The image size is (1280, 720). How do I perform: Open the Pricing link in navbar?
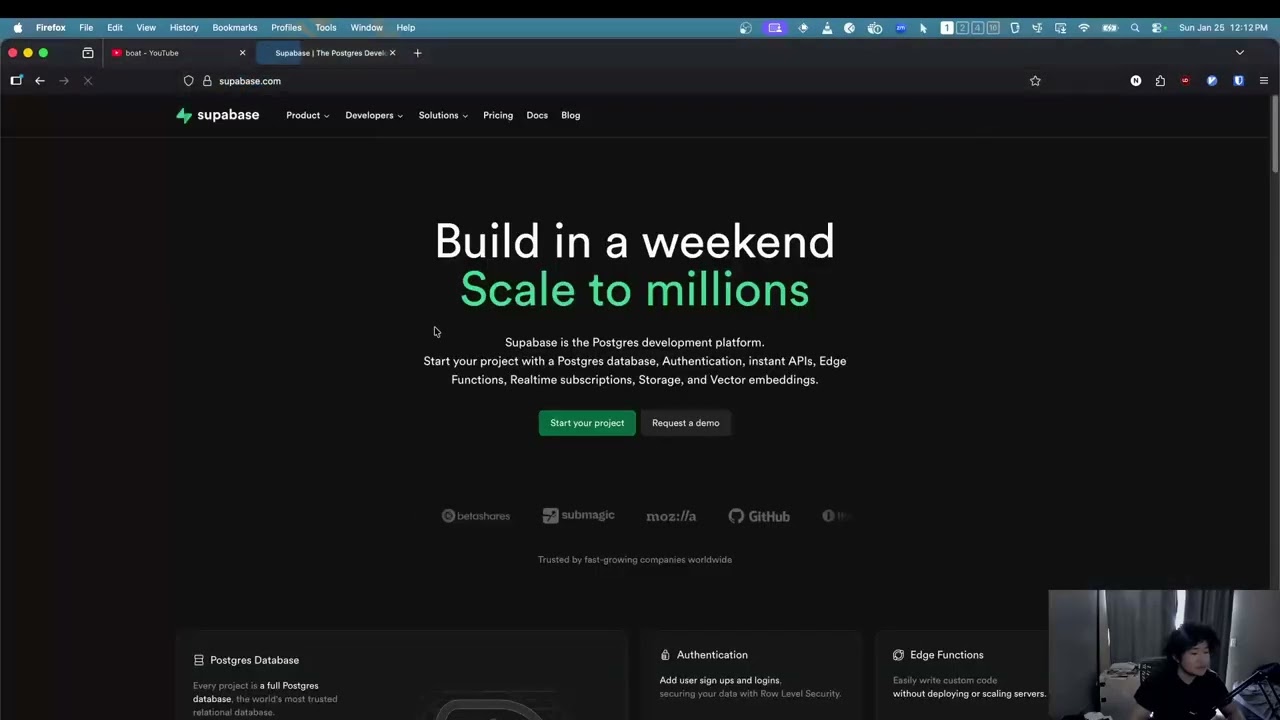click(x=498, y=115)
